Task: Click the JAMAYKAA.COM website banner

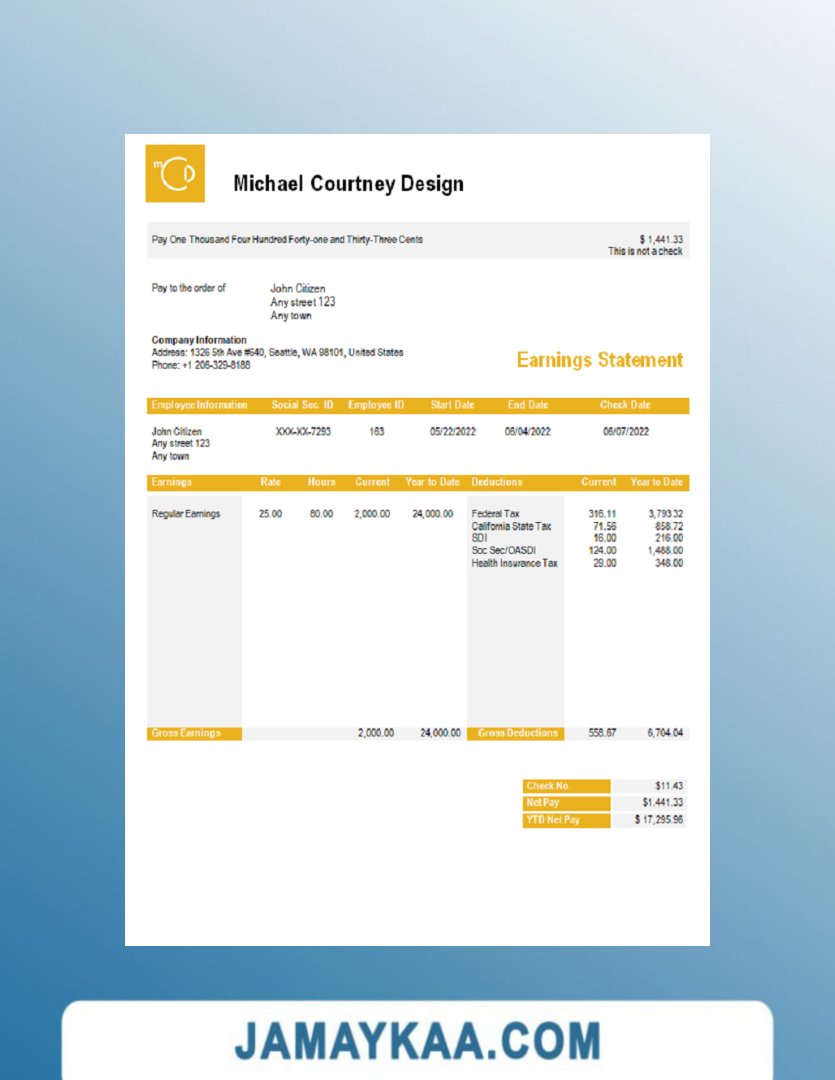Action: tap(417, 1041)
